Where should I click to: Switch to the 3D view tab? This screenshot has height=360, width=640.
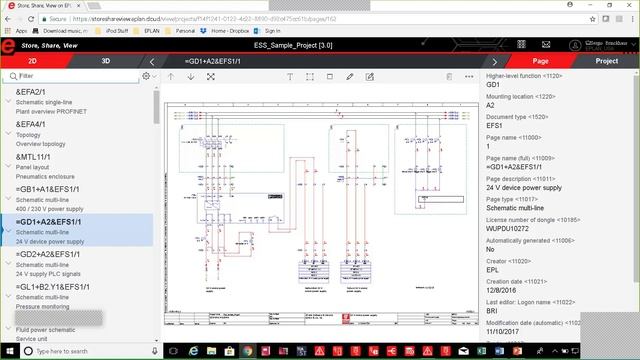click(105, 61)
